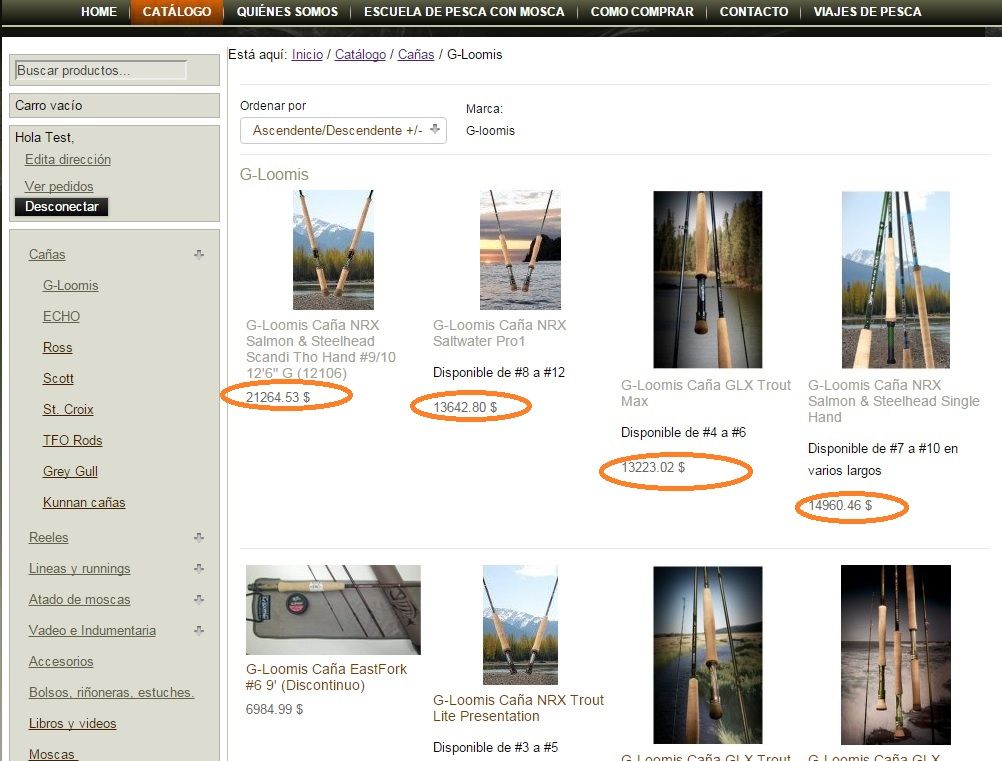Select Kunnan cañas in sidebar
This screenshot has height=761, width=1002.
pyautogui.click(x=84, y=502)
